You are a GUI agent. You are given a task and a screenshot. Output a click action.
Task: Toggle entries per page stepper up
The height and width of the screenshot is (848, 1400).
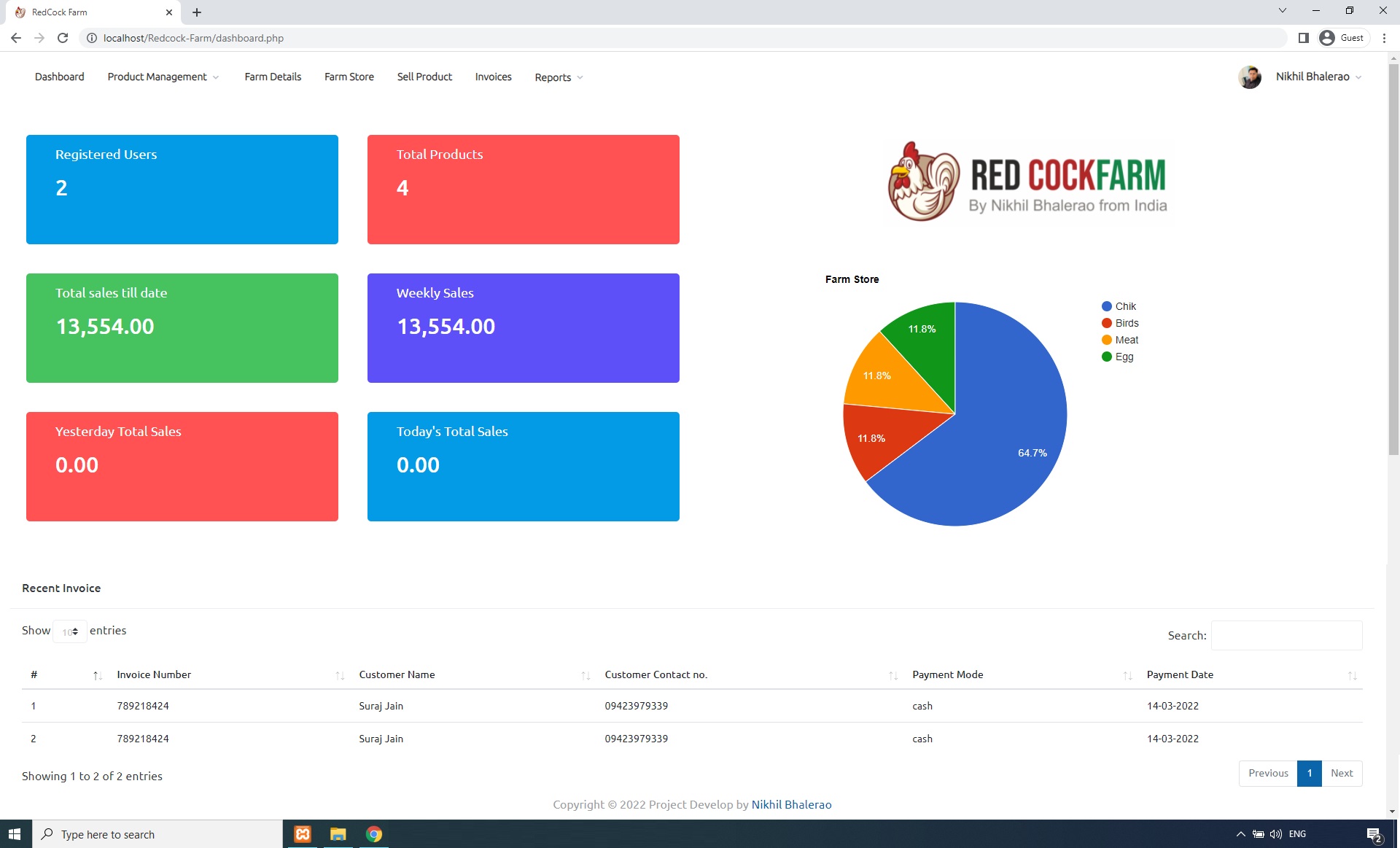[77, 627]
